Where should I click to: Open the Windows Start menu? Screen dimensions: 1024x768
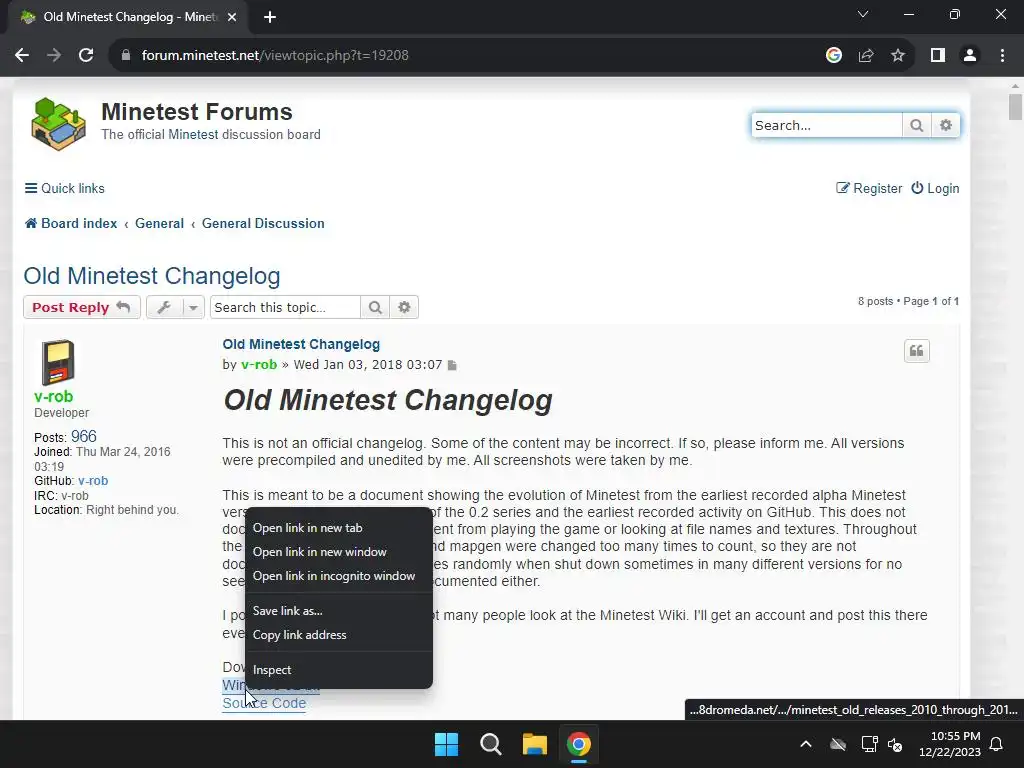click(x=447, y=744)
